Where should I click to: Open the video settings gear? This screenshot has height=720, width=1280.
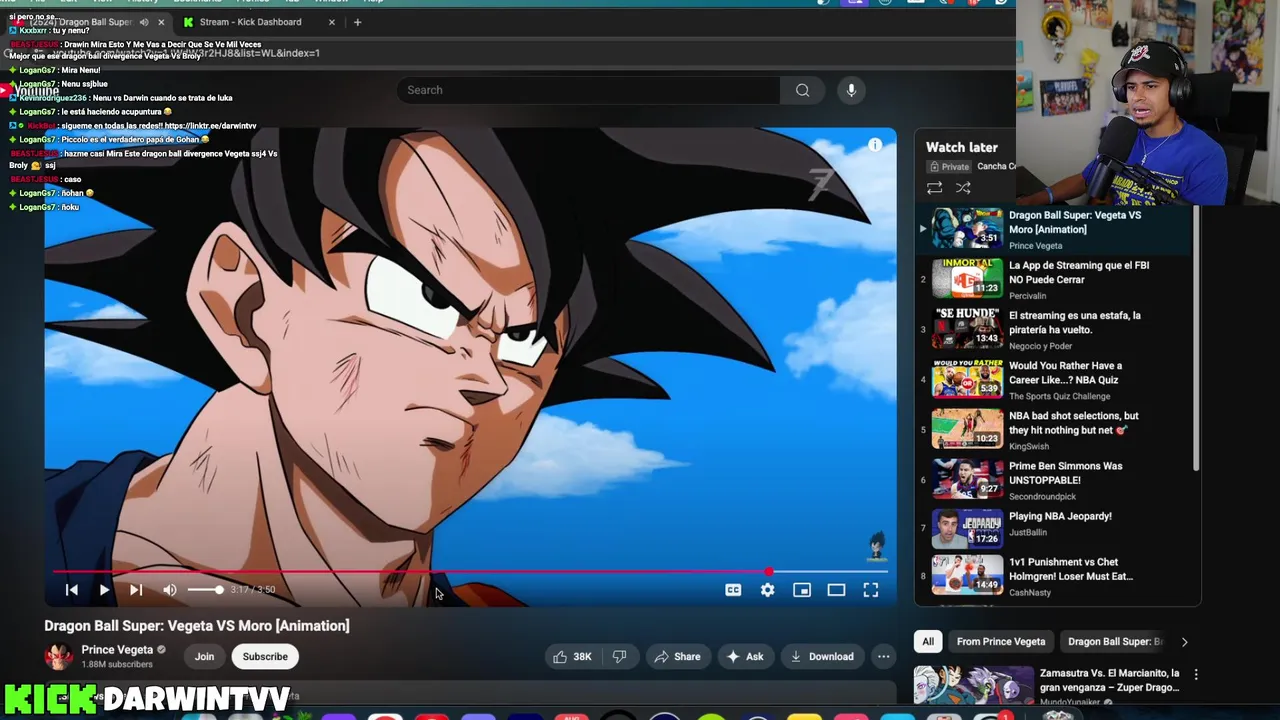click(767, 590)
